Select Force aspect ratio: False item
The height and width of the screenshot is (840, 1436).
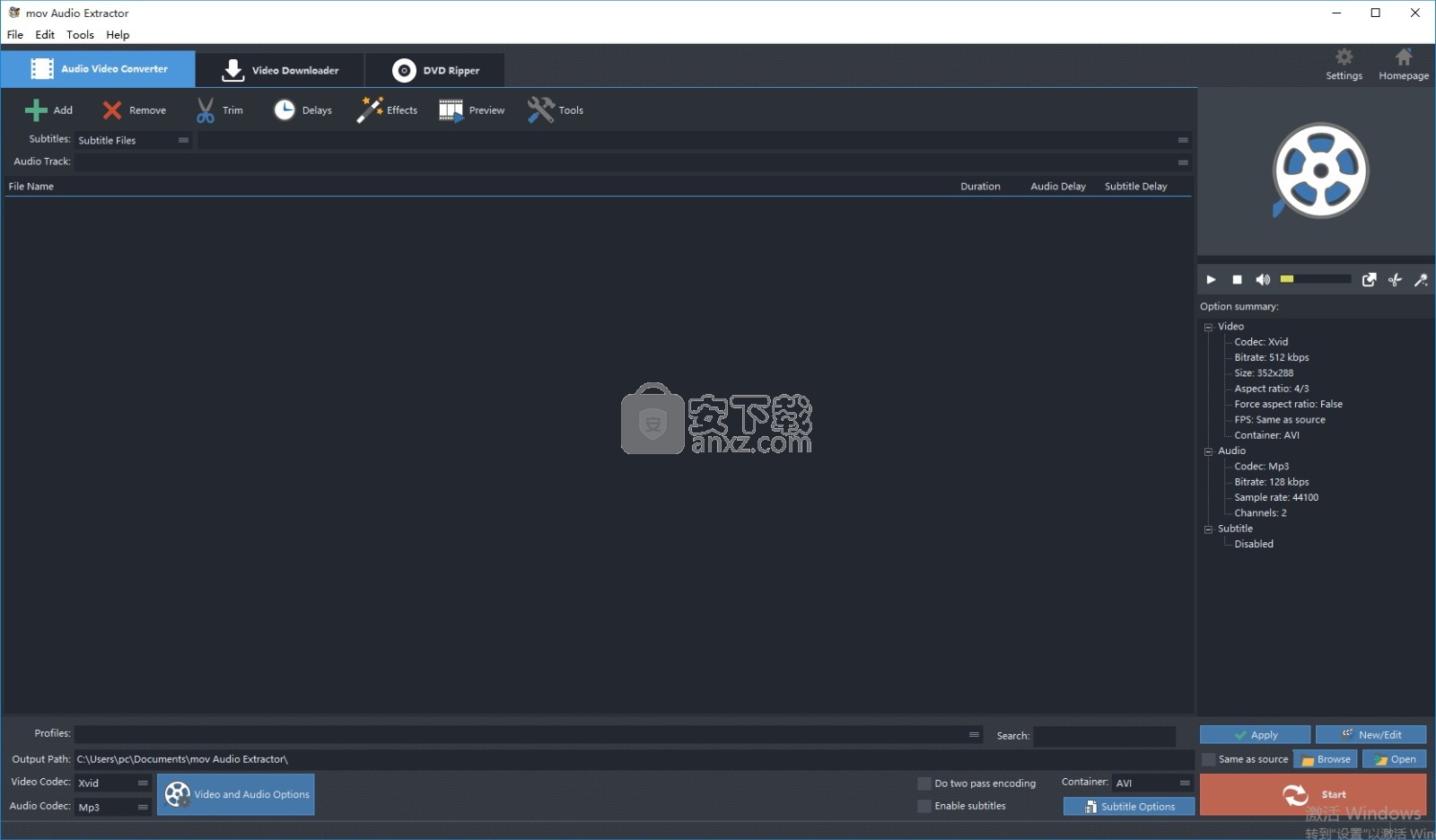(x=1289, y=404)
